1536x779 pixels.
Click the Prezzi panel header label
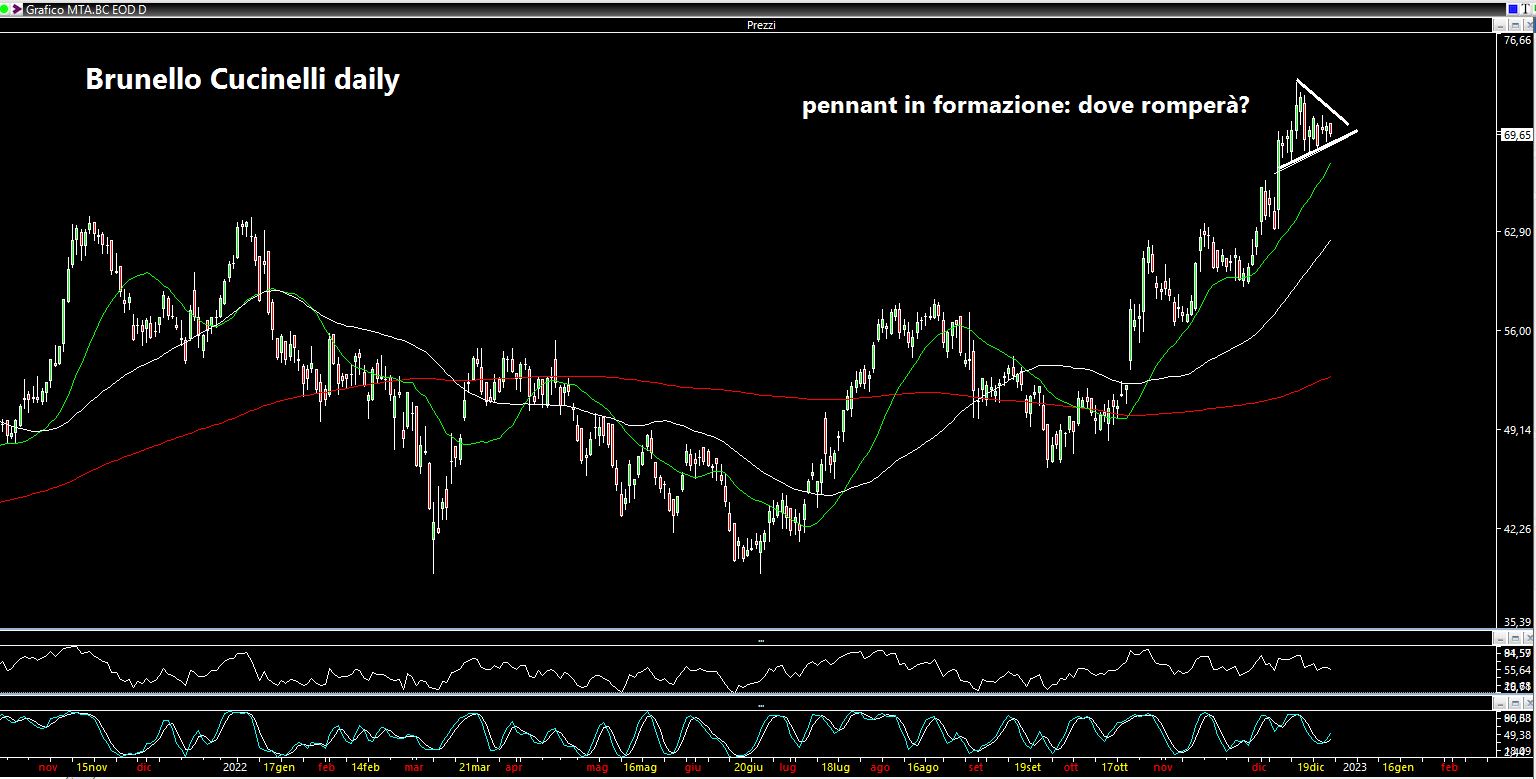coord(761,25)
